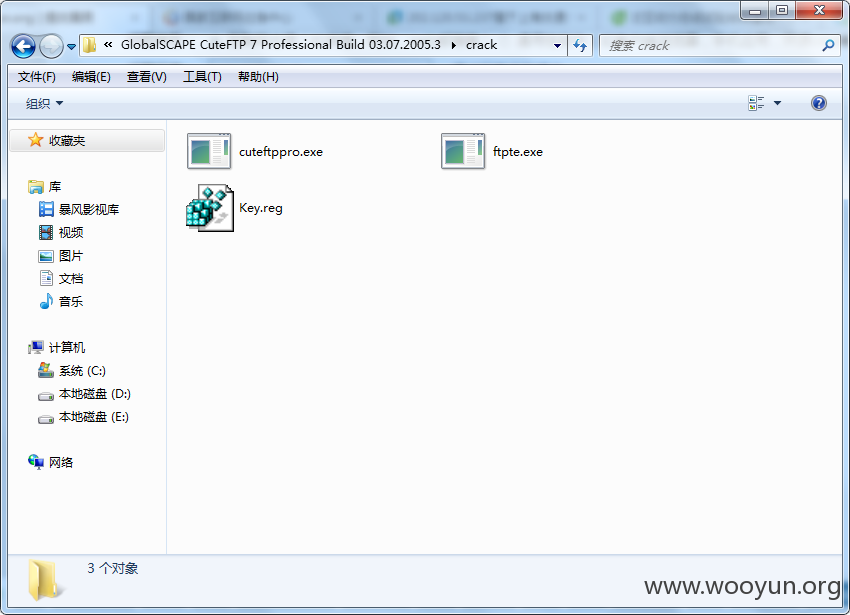Image resolution: width=850 pixels, height=615 pixels.
Task: Select the ftpte.exe file icon
Action: point(463,151)
